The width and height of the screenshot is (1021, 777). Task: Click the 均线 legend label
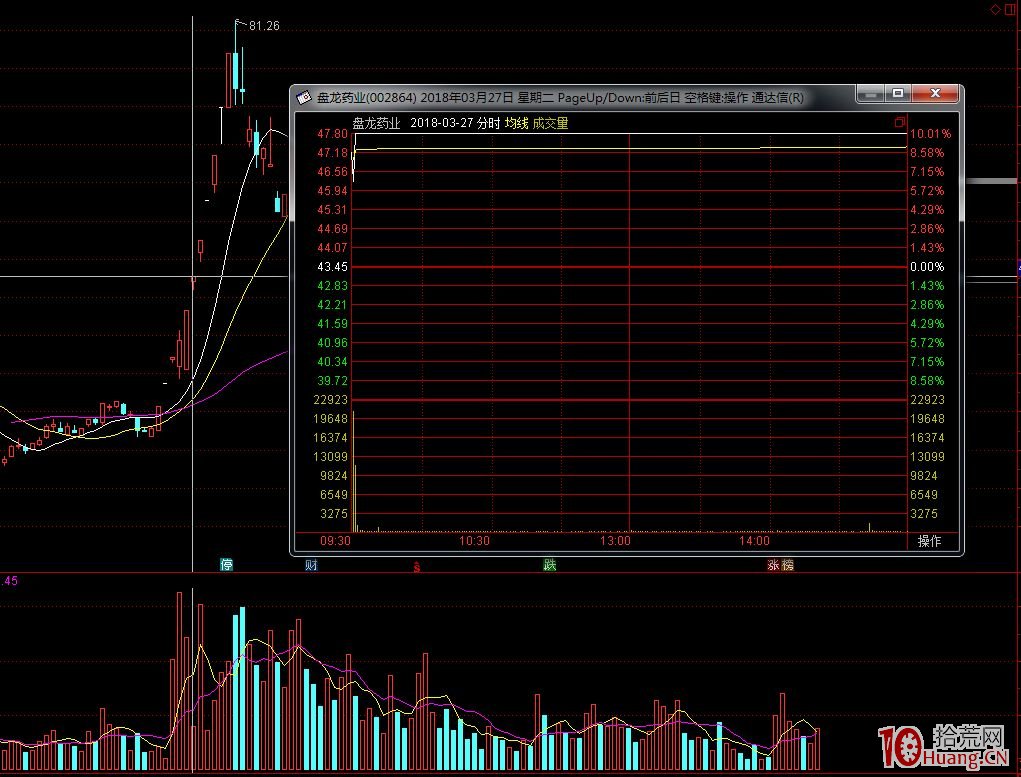(x=516, y=123)
